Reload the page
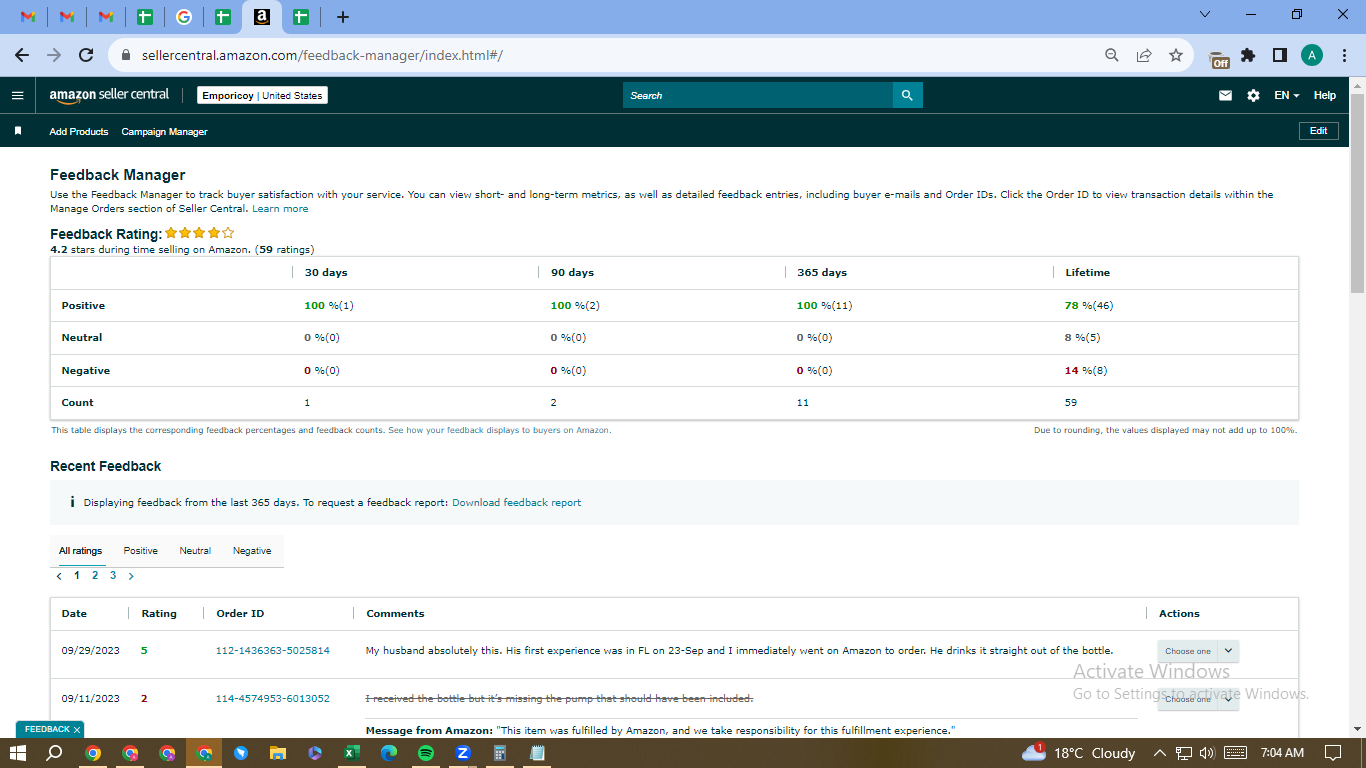 click(x=86, y=55)
